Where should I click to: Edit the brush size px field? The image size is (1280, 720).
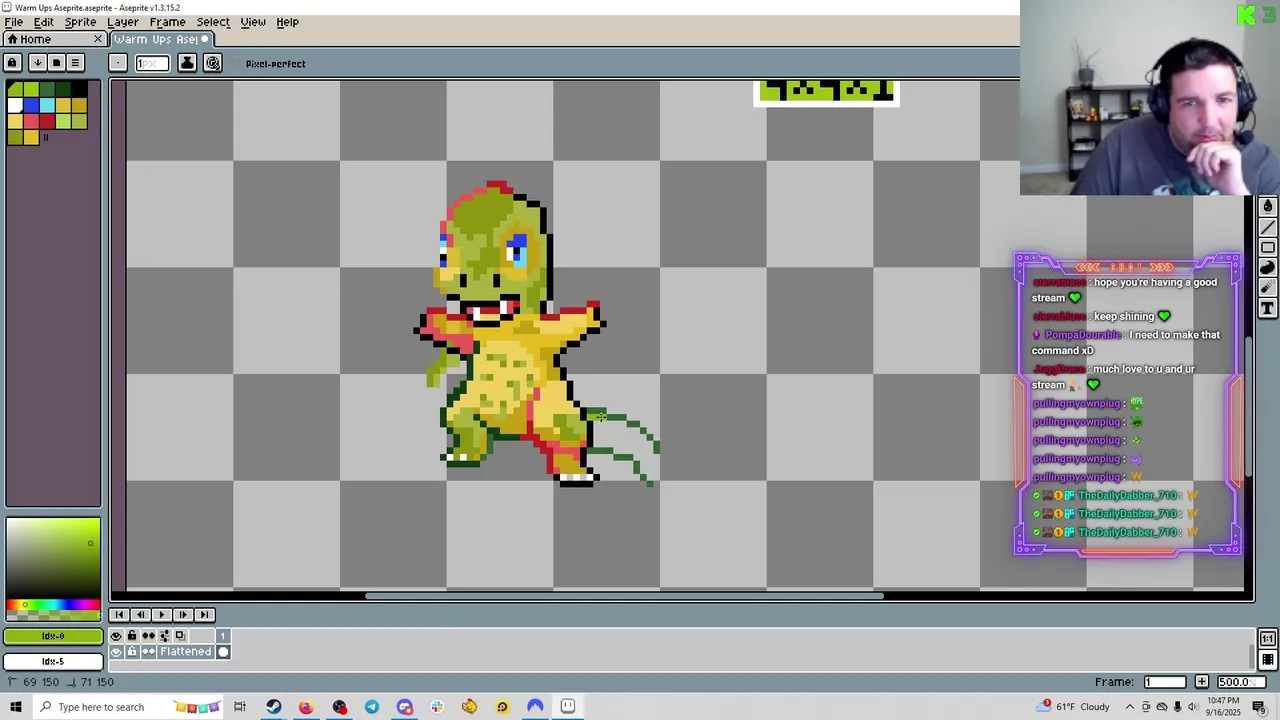[152, 63]
